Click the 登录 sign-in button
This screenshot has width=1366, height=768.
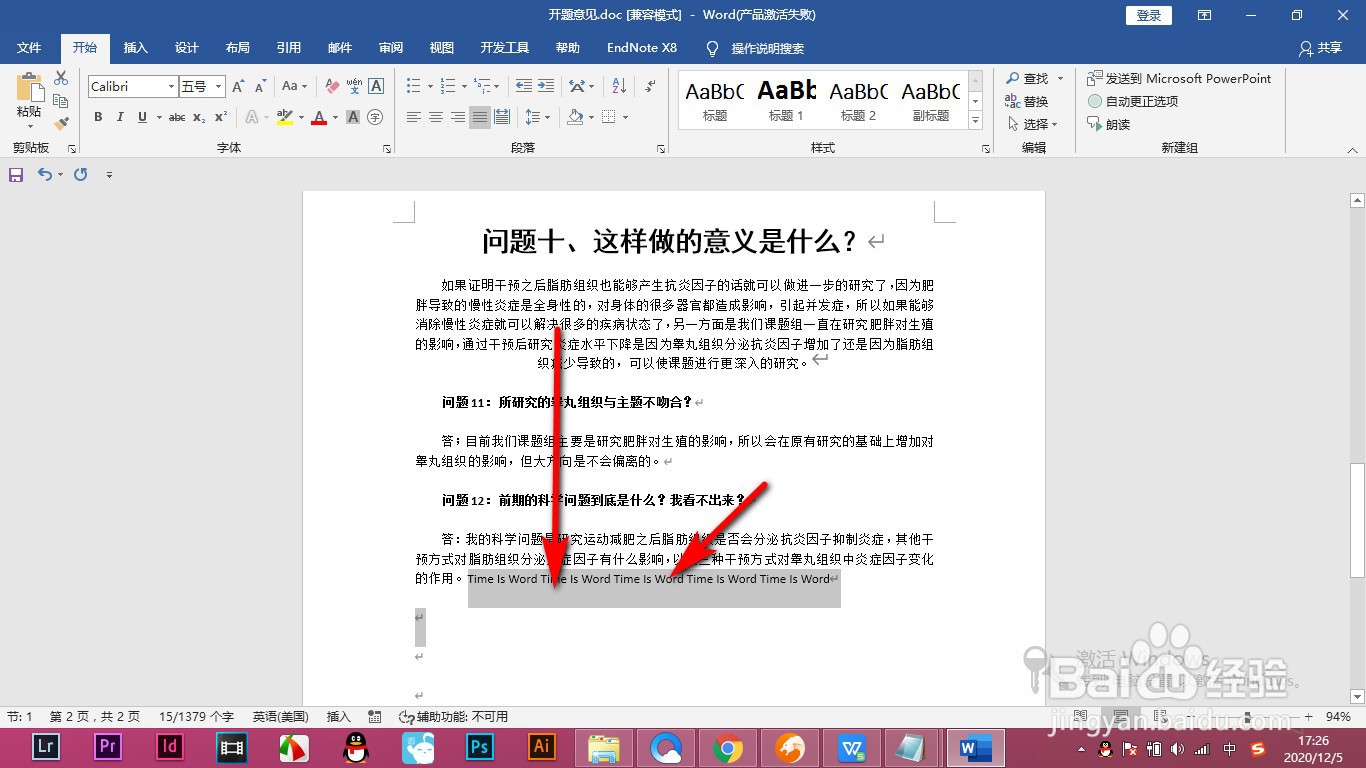pyautogui.click(x=1149, y=15)
